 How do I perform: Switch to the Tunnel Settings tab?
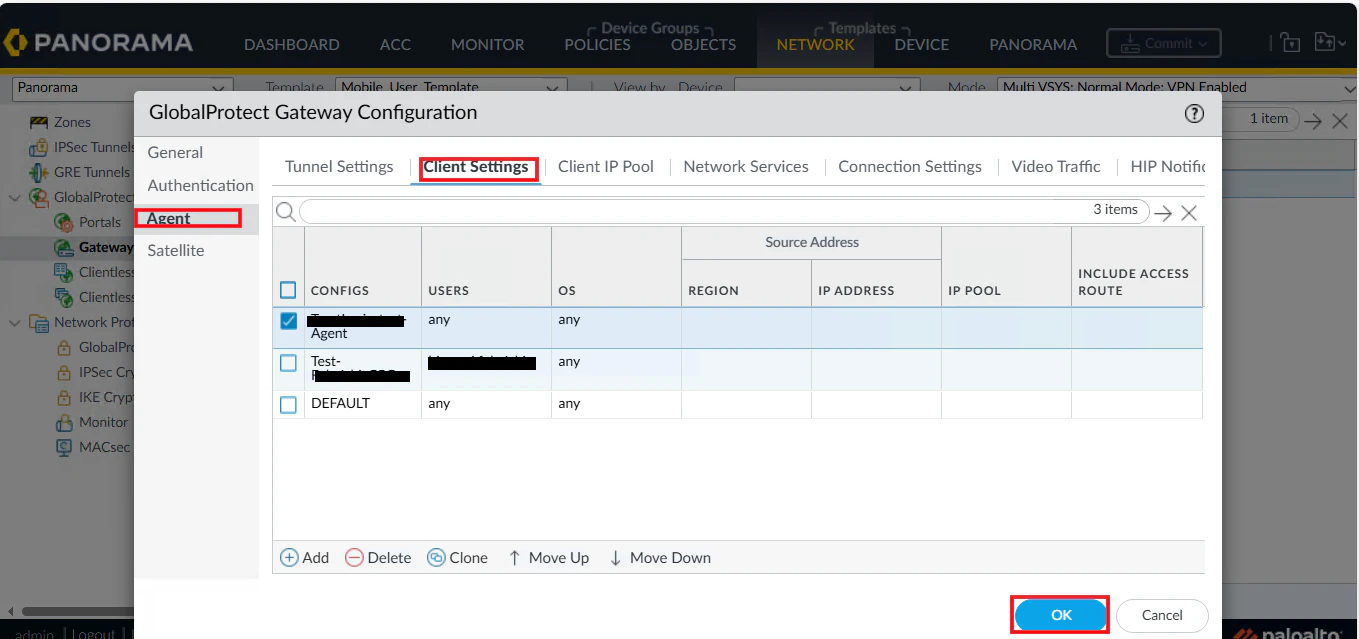click(x=339, y=167)
